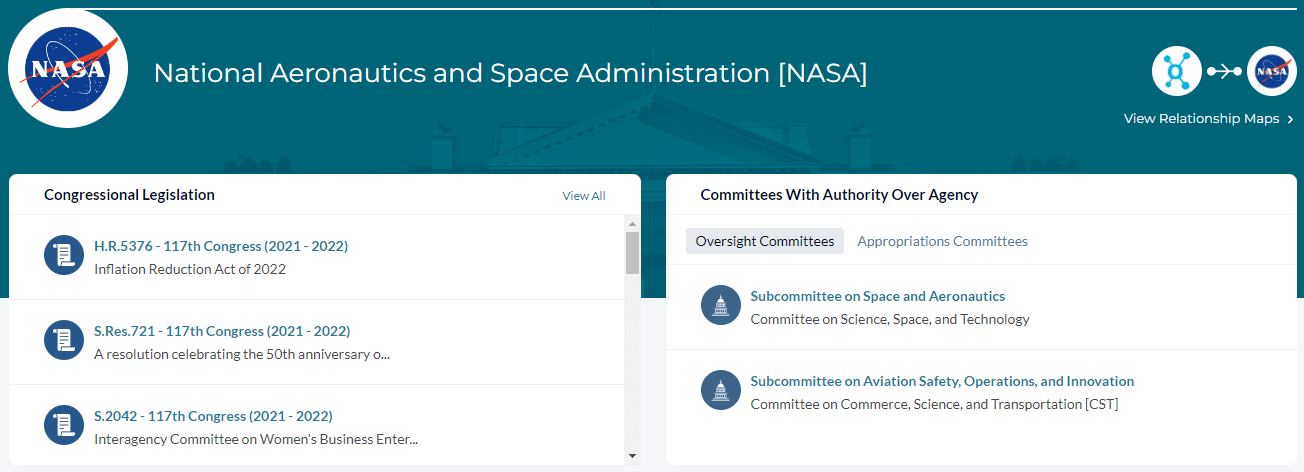Switch to Appropriations Committees tab
Screen dimensions: 1304x472
(x=942, y=241)
